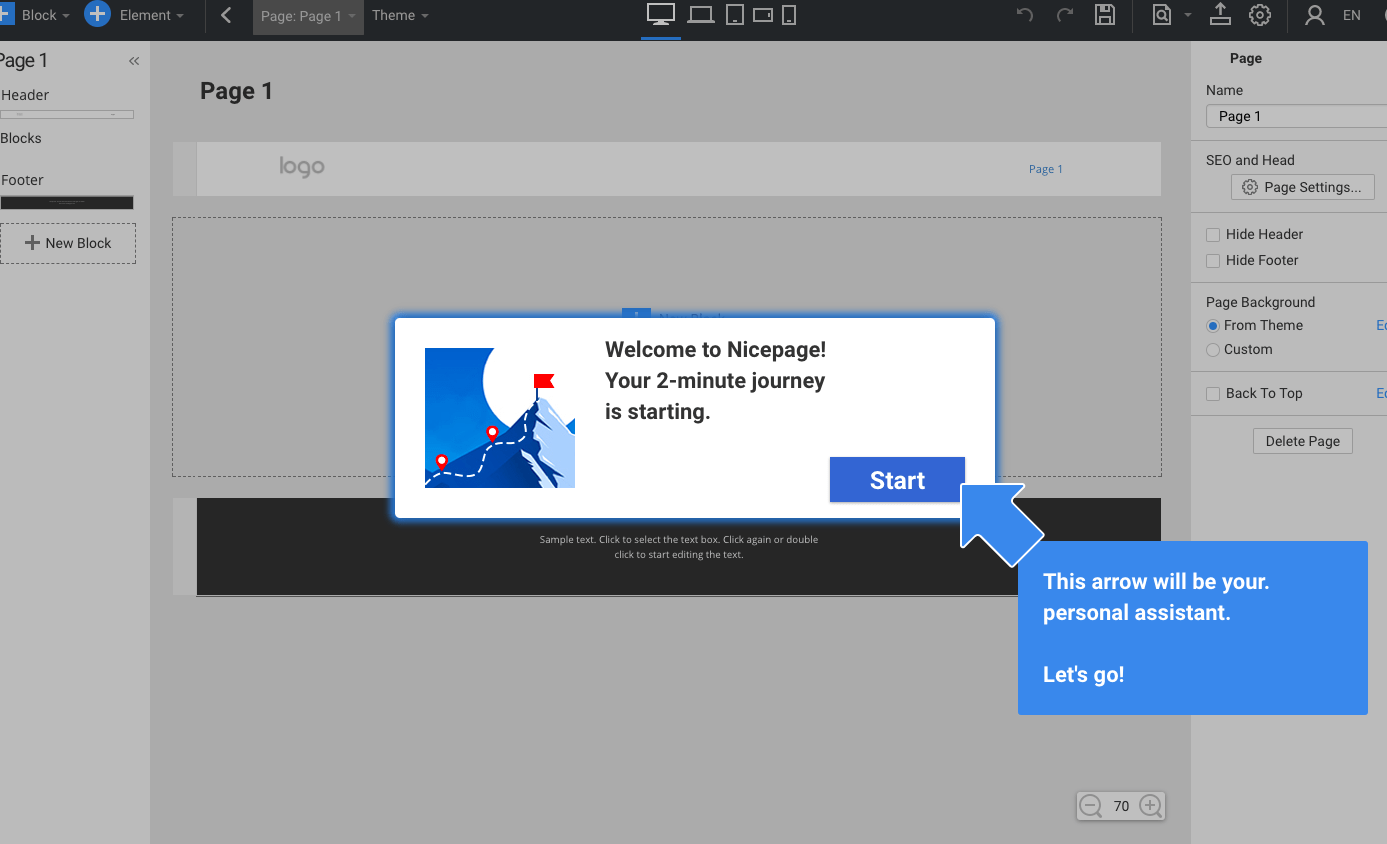Open page preview with the magnifier document icon
This screenshot has width=1387, height=844.
pos(1163,15)
